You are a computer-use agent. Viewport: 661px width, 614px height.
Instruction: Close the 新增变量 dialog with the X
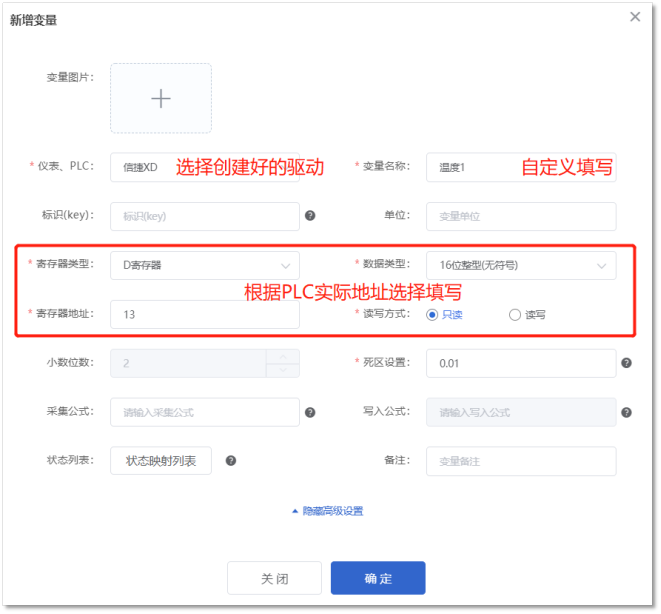tap(635, 17)
